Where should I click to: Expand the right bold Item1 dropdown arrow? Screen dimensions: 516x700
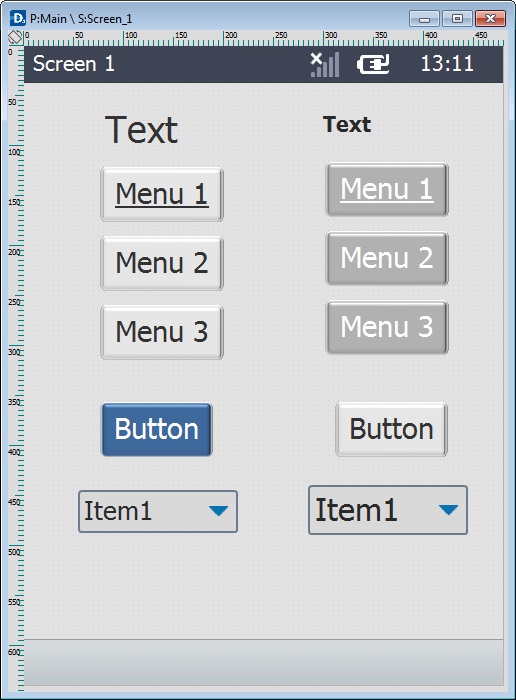(448, 510)
